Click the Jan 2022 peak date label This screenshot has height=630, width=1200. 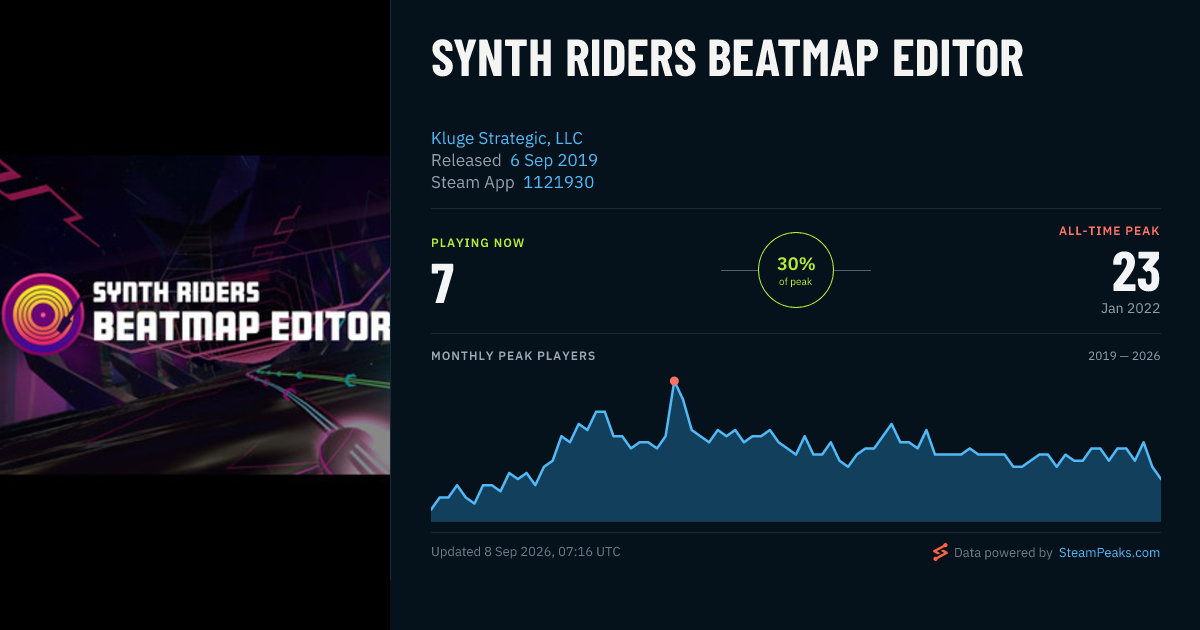1131,308
